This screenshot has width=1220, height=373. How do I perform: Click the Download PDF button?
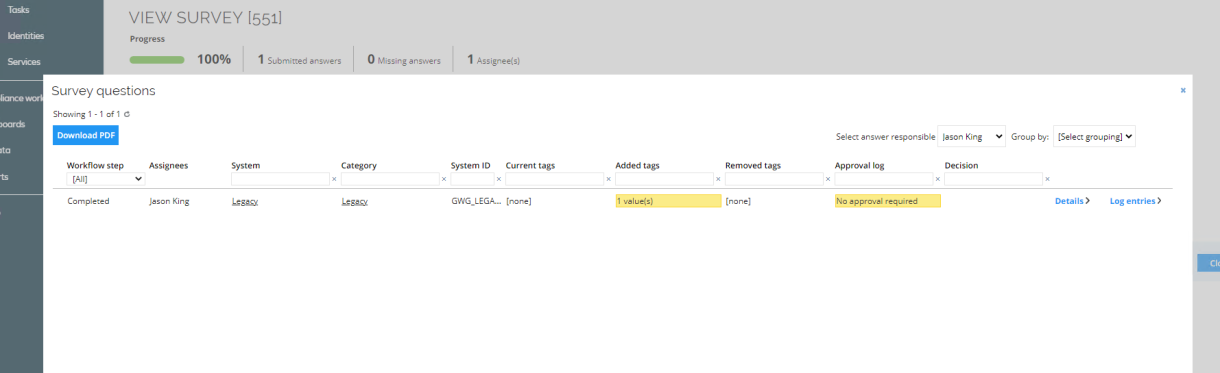coord(86,135)
